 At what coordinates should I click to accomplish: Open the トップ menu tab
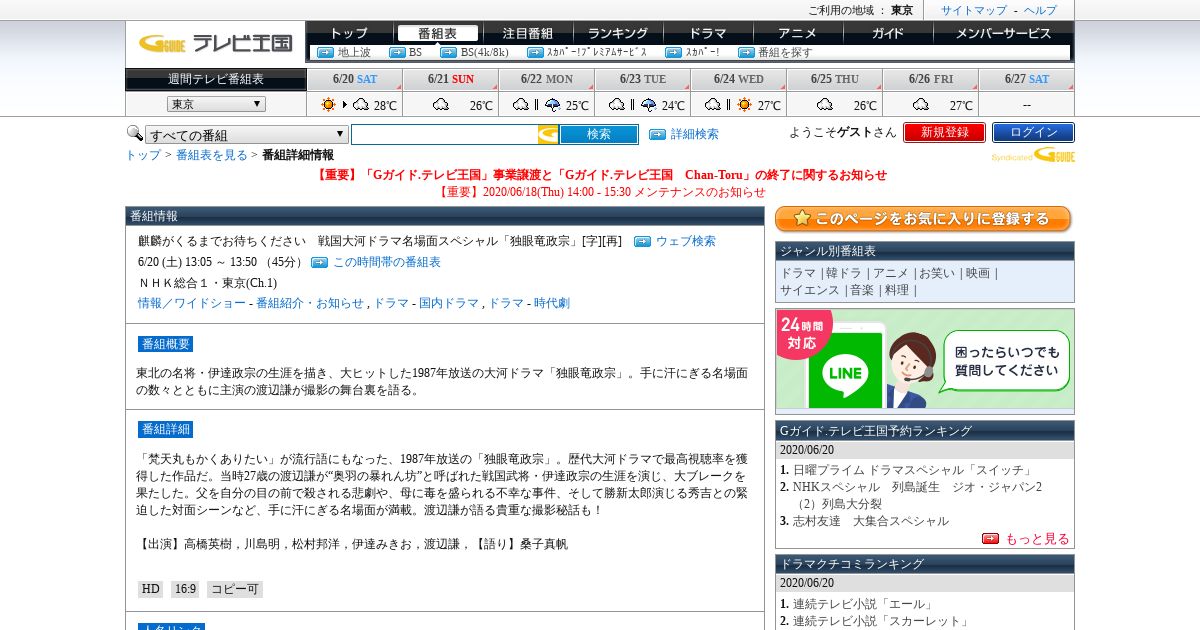point(349,33)
